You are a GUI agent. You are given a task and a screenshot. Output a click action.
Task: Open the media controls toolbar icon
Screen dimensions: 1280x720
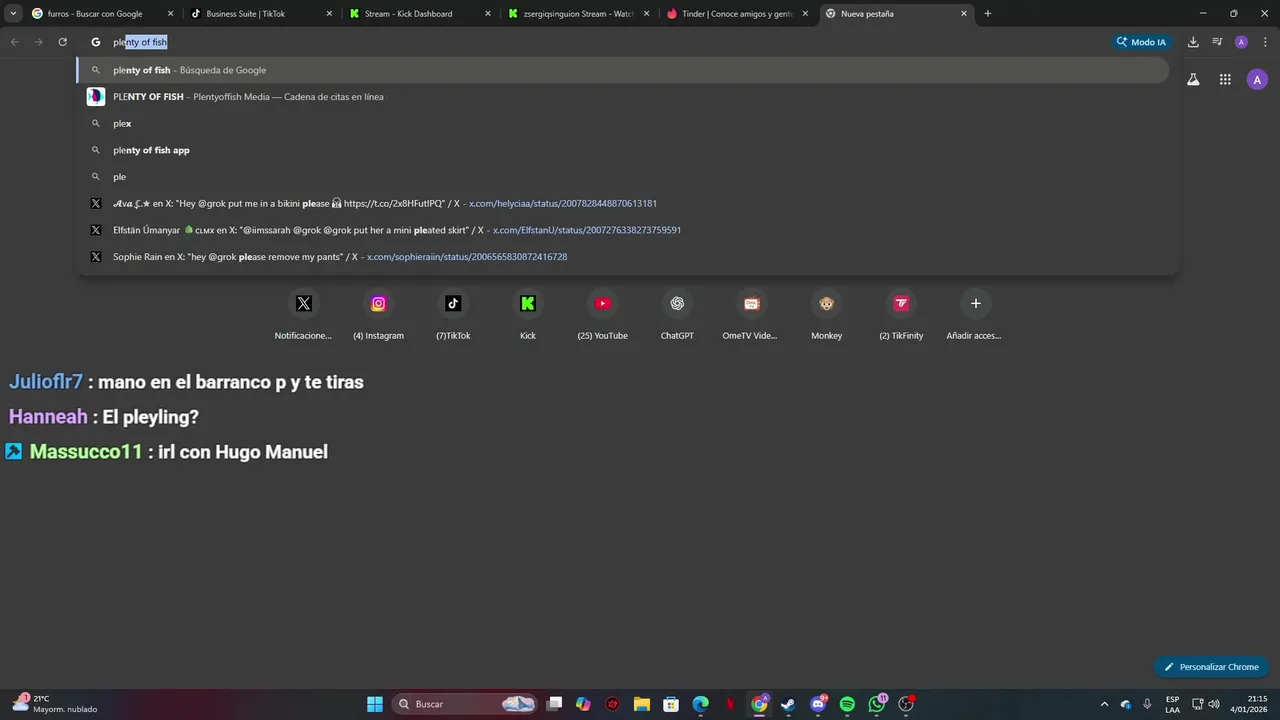1217,42
